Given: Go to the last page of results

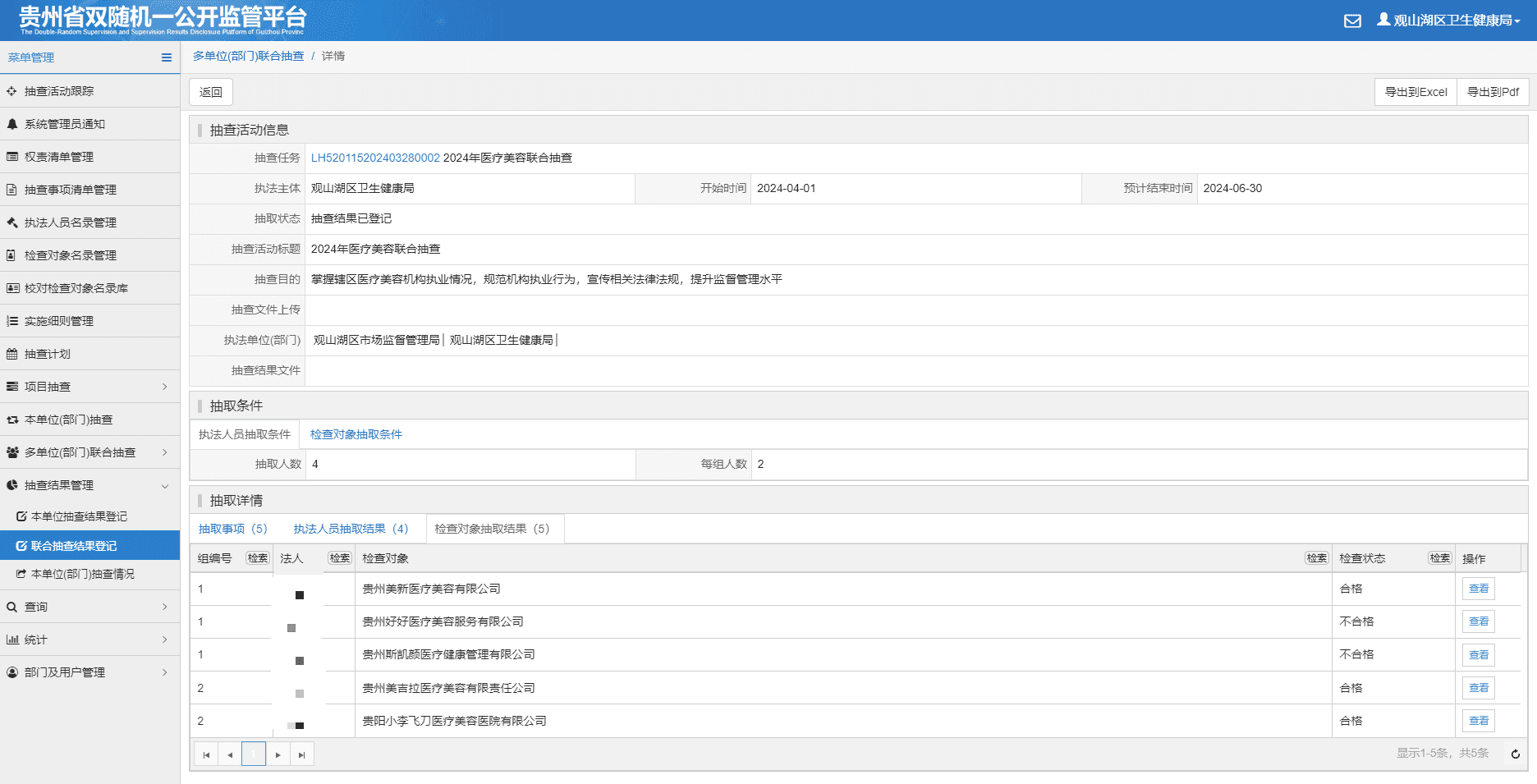Looking at the screenshot, I should point(302,754).
